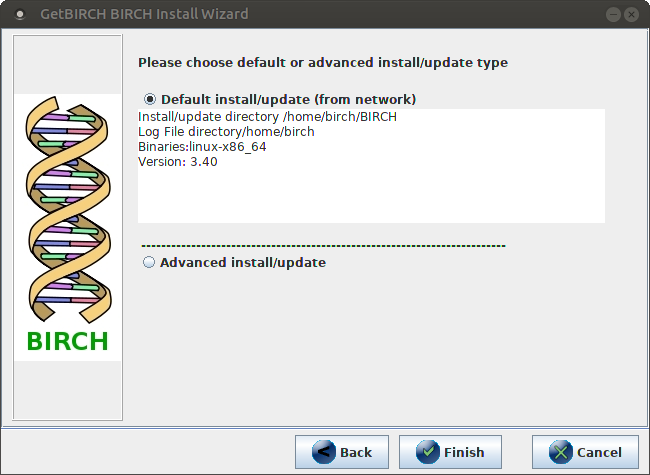Minimize the GetBIRCH Install Wizard window
Screen dimensions: 650x475
[x=613, y=15]
